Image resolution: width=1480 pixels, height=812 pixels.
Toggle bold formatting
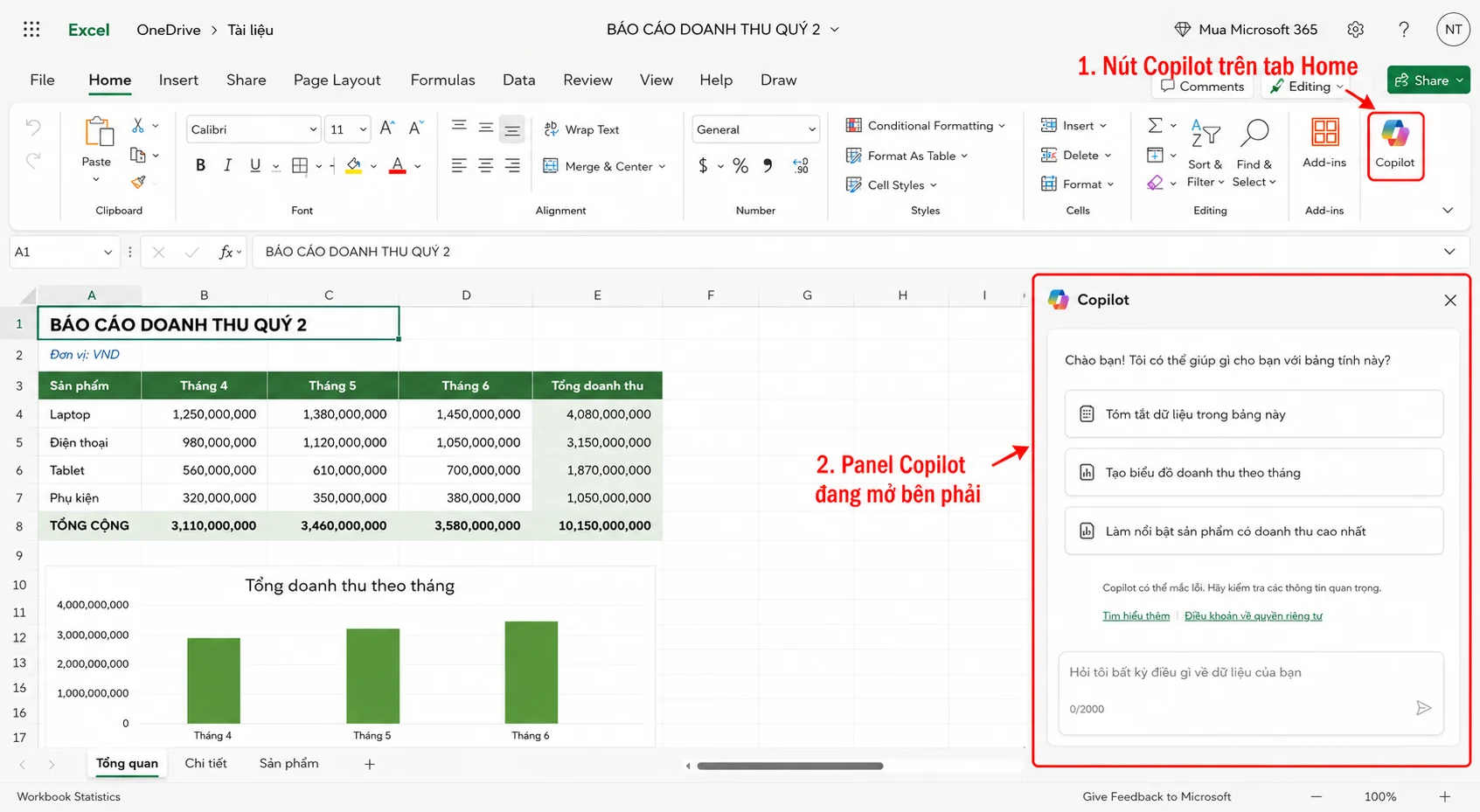point(201,165)
